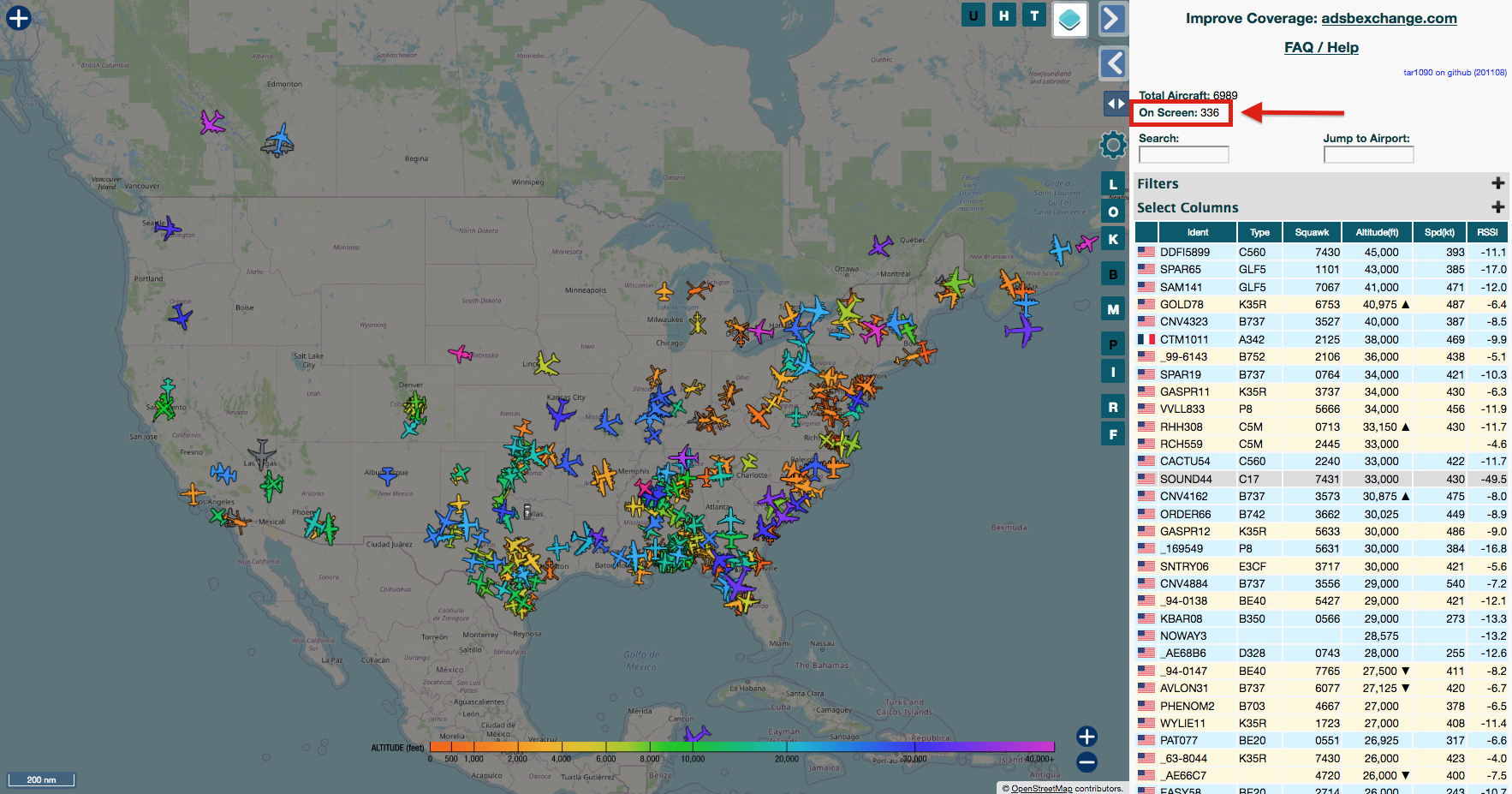Click the 200 nm scale bar
This screenshot has height=794, width=1512.
(x=41, y=779)
